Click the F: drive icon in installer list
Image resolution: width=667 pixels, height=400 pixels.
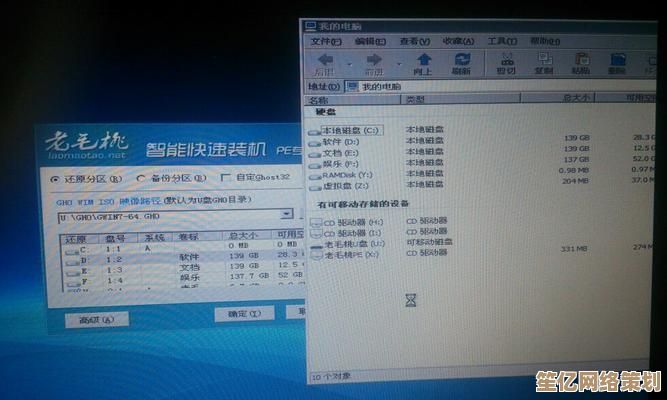click(74, 283)
